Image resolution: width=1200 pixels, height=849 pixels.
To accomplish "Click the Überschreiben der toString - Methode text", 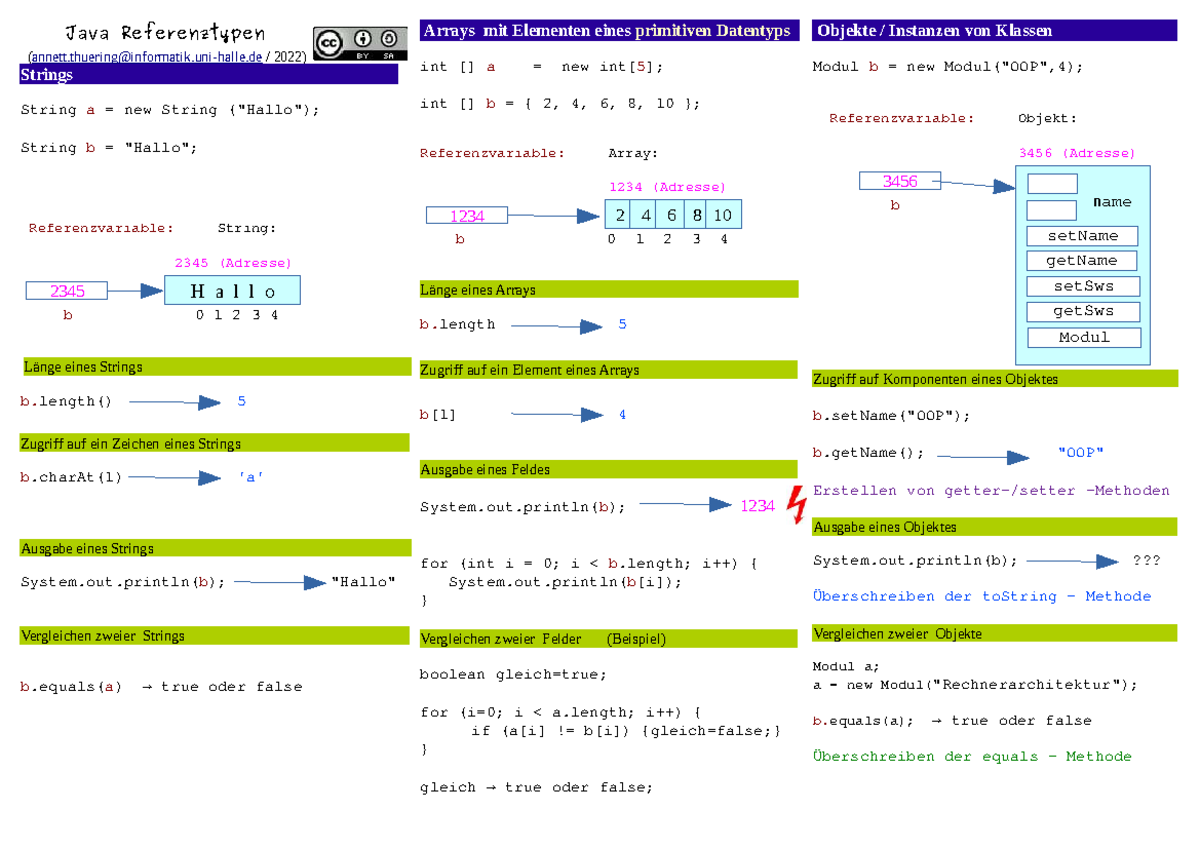I will (x=982, y=596).
